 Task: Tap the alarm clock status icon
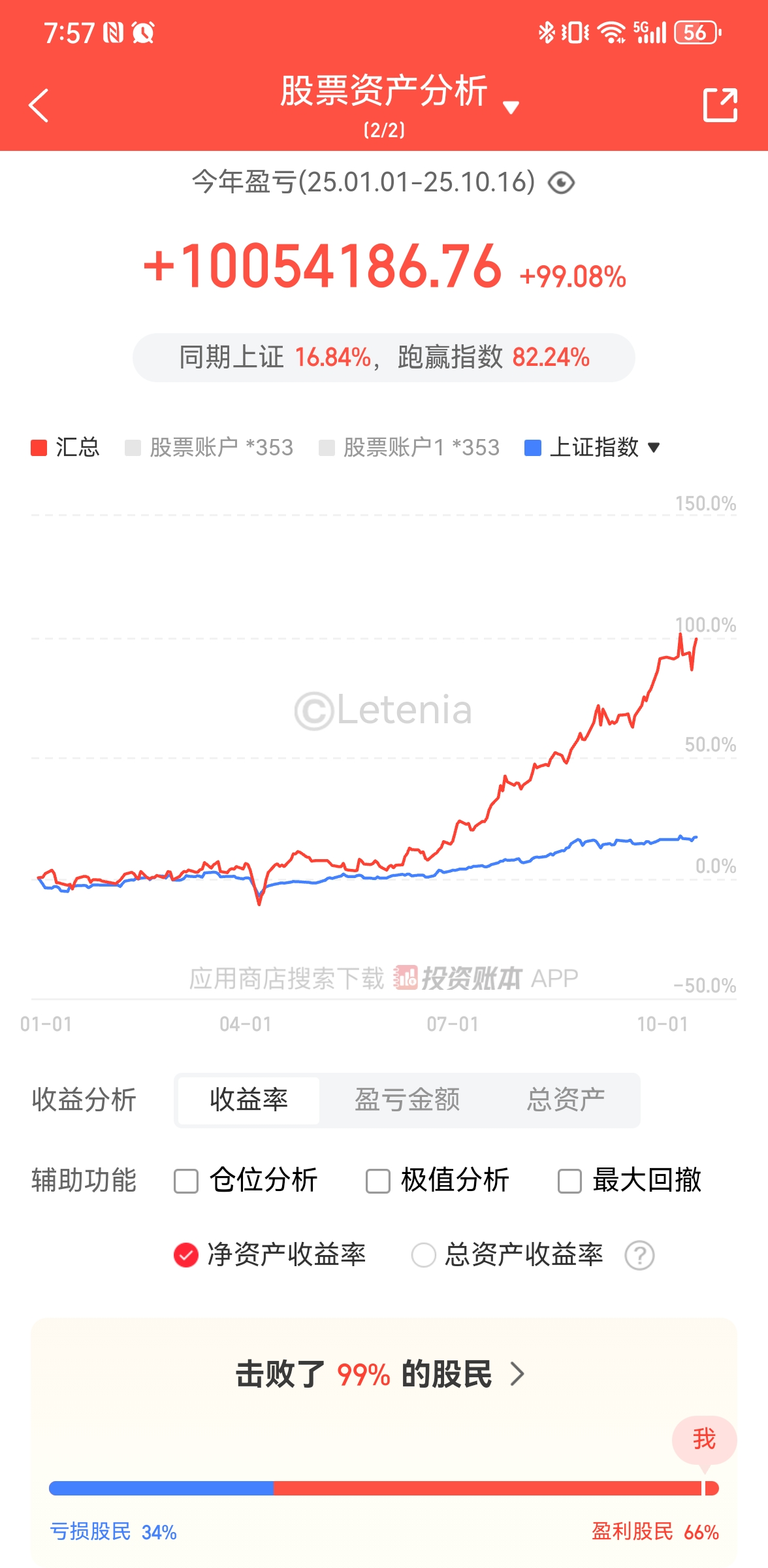tap(144, 32)
